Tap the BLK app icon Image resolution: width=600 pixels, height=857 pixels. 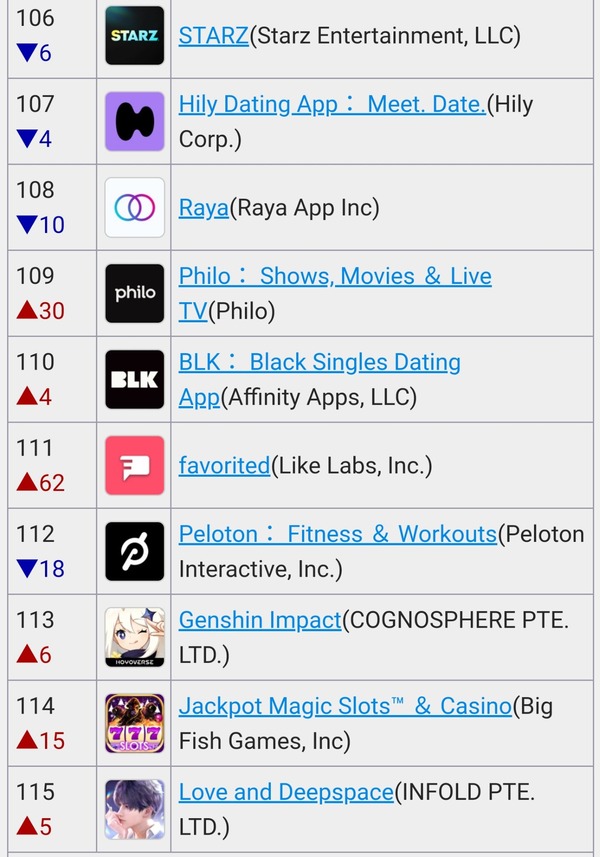tap(134, 379)
